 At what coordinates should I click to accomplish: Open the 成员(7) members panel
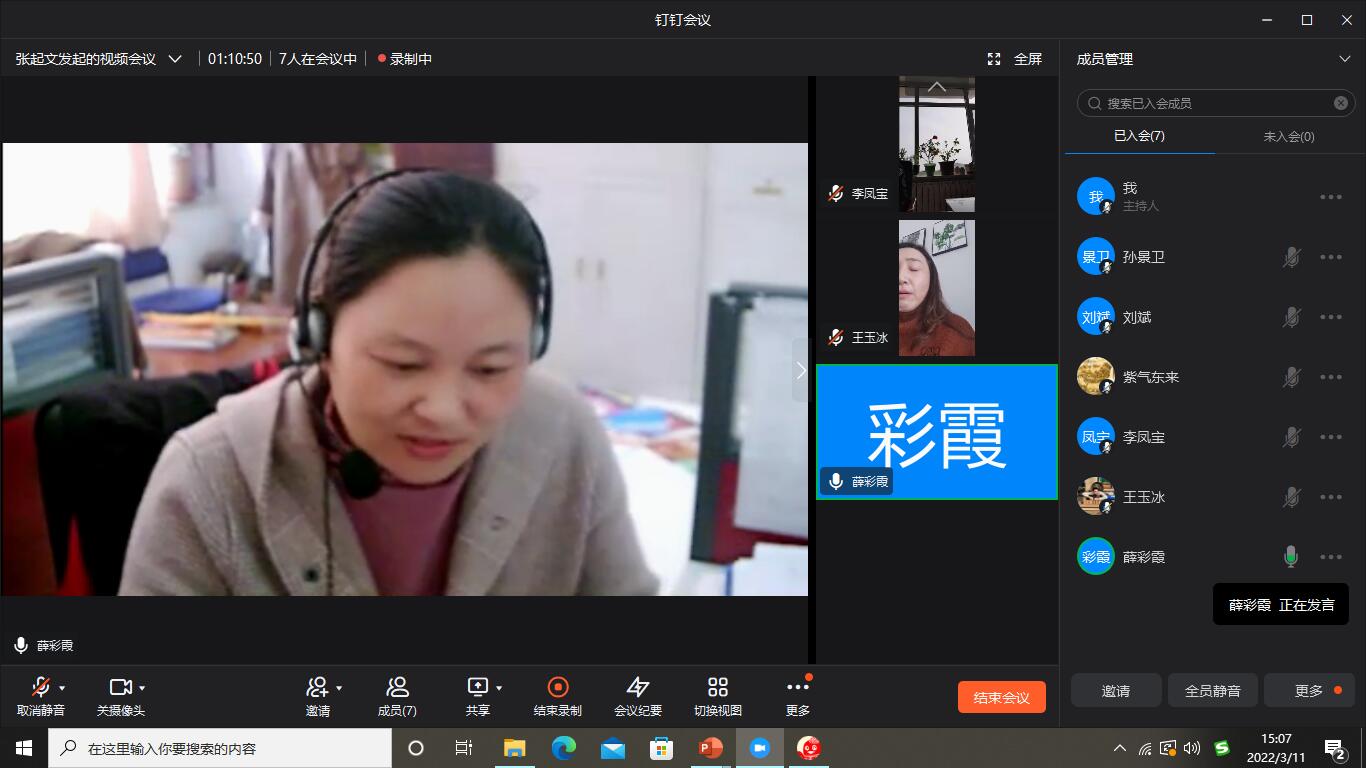[397, 696]
